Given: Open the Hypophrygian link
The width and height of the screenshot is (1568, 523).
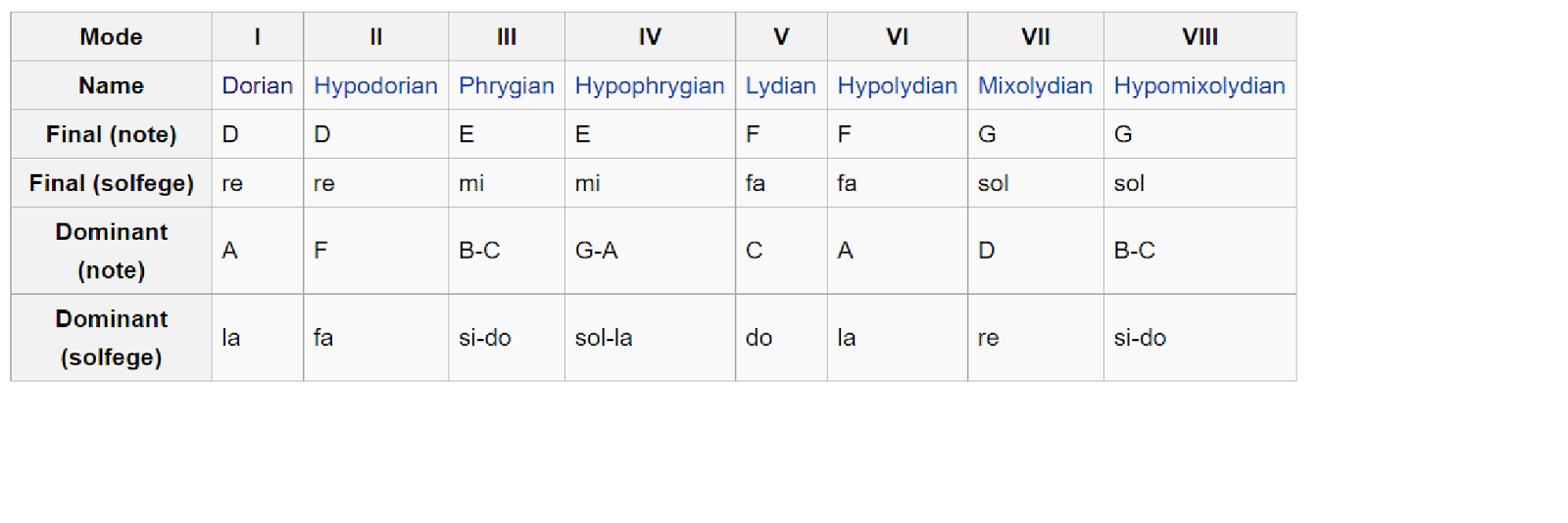Looking at the screenshot, I should 649,85.
